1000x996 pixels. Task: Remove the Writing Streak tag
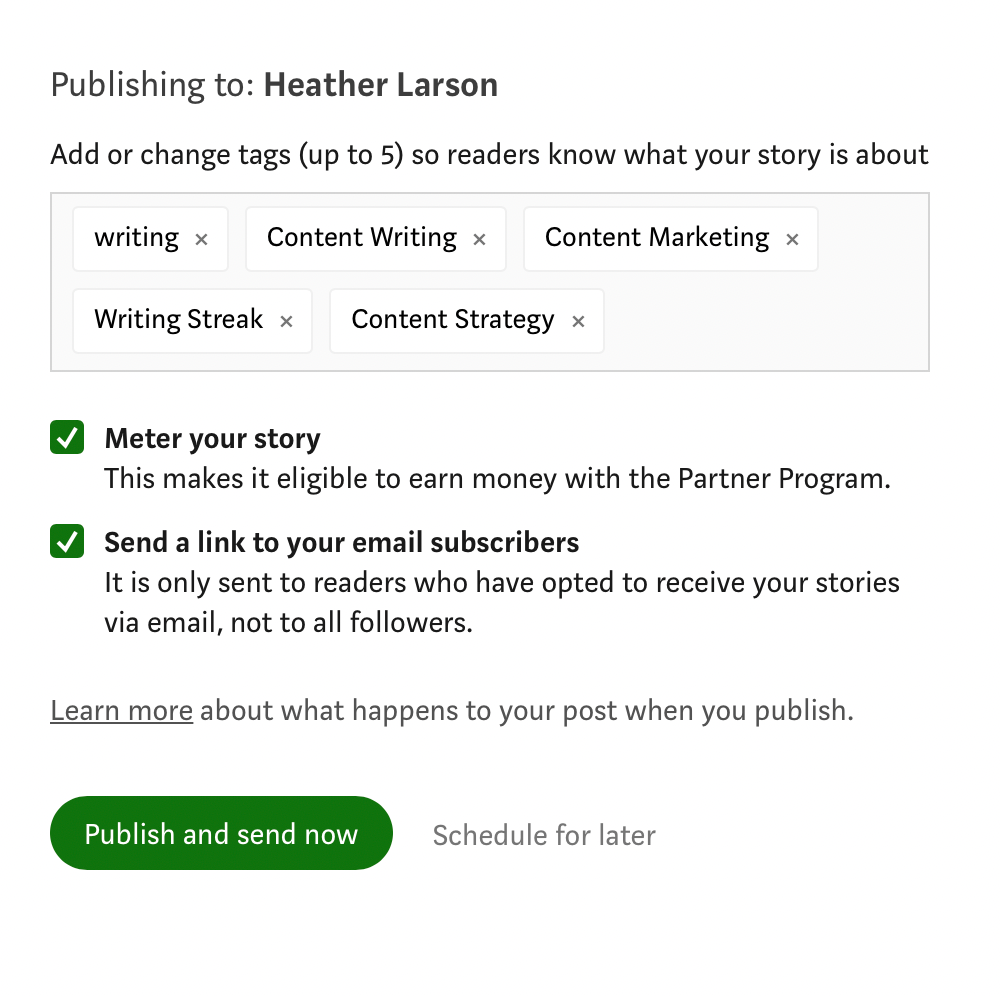pyautogui.click(x=286, y=321)
